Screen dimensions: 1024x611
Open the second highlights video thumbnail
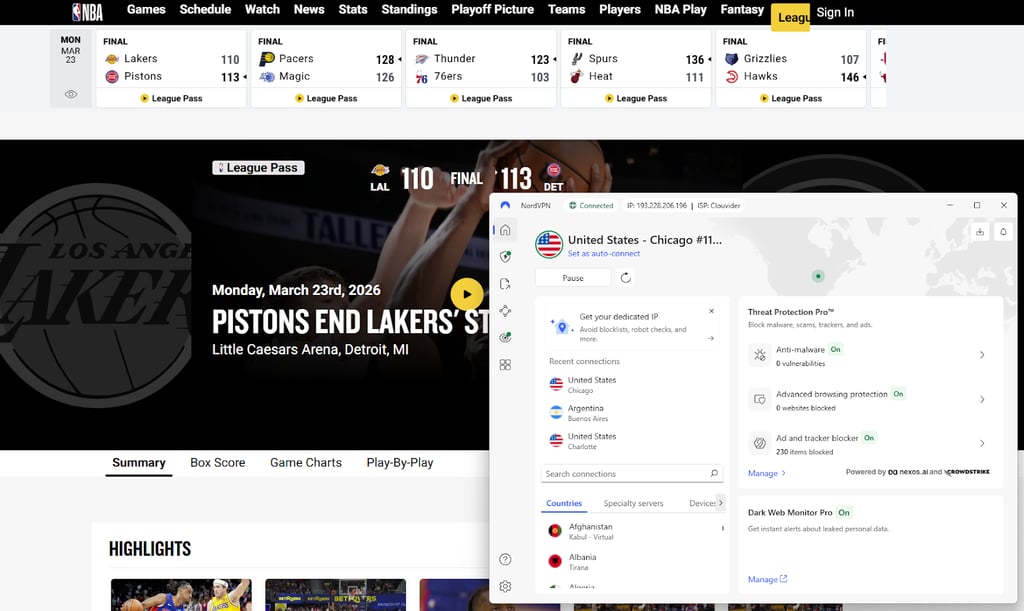point(336,595)
